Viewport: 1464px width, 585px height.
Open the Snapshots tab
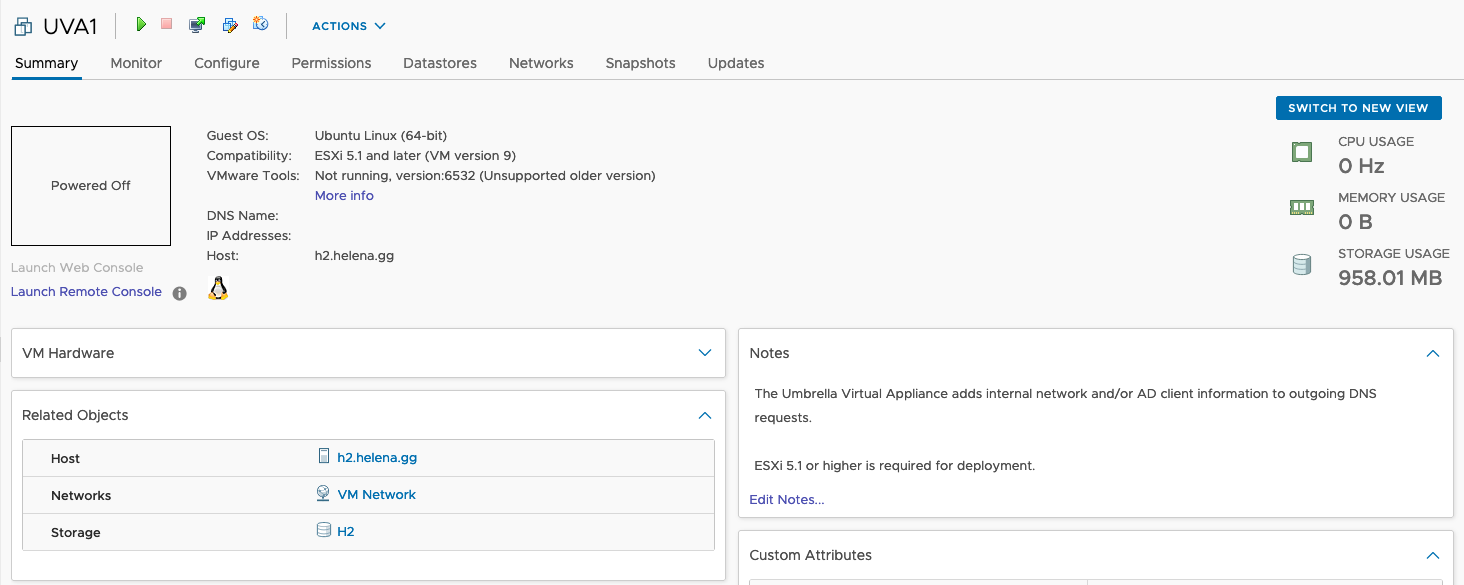(640, 63)
